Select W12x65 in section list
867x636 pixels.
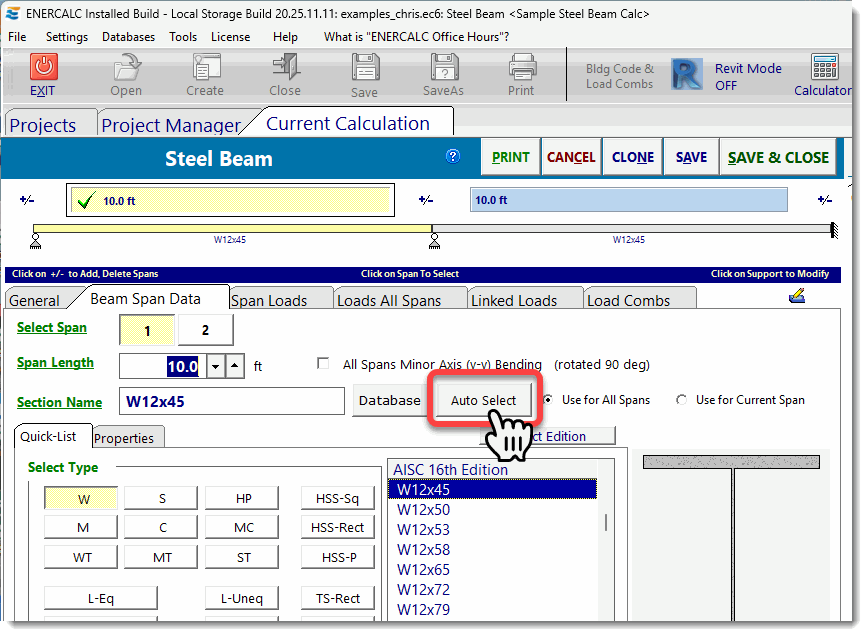coord(492,569)
